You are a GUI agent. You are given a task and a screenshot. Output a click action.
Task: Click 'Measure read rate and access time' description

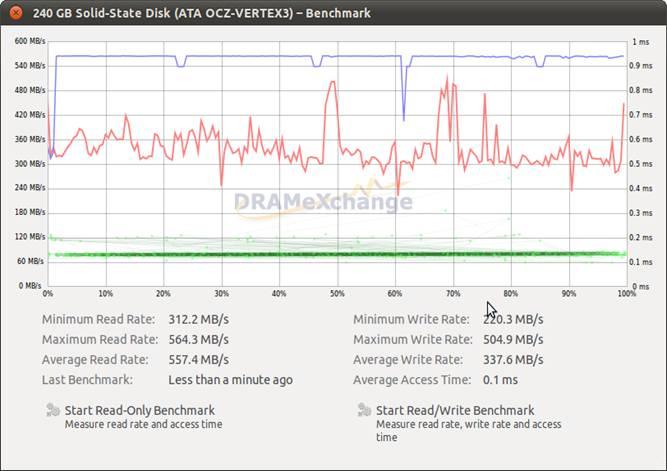(143, 424)
